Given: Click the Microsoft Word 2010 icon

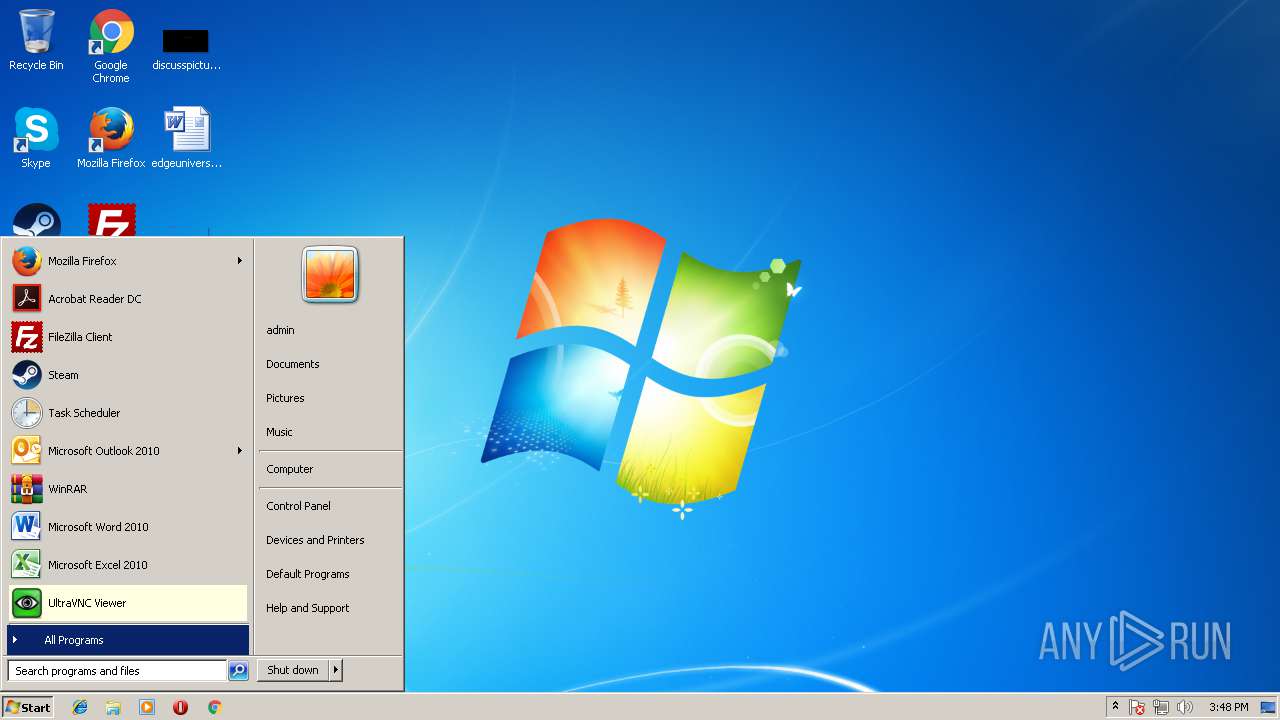Looking at the screenshot, I should click(x=27, y=527).
